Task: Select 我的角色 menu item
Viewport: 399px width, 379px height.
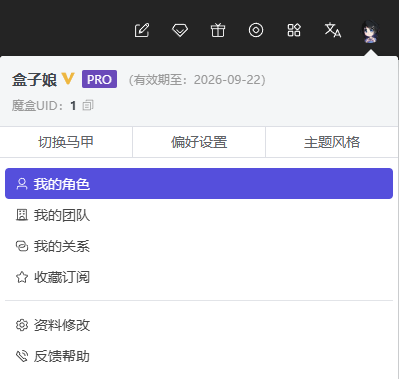Action: click(199, 184)
